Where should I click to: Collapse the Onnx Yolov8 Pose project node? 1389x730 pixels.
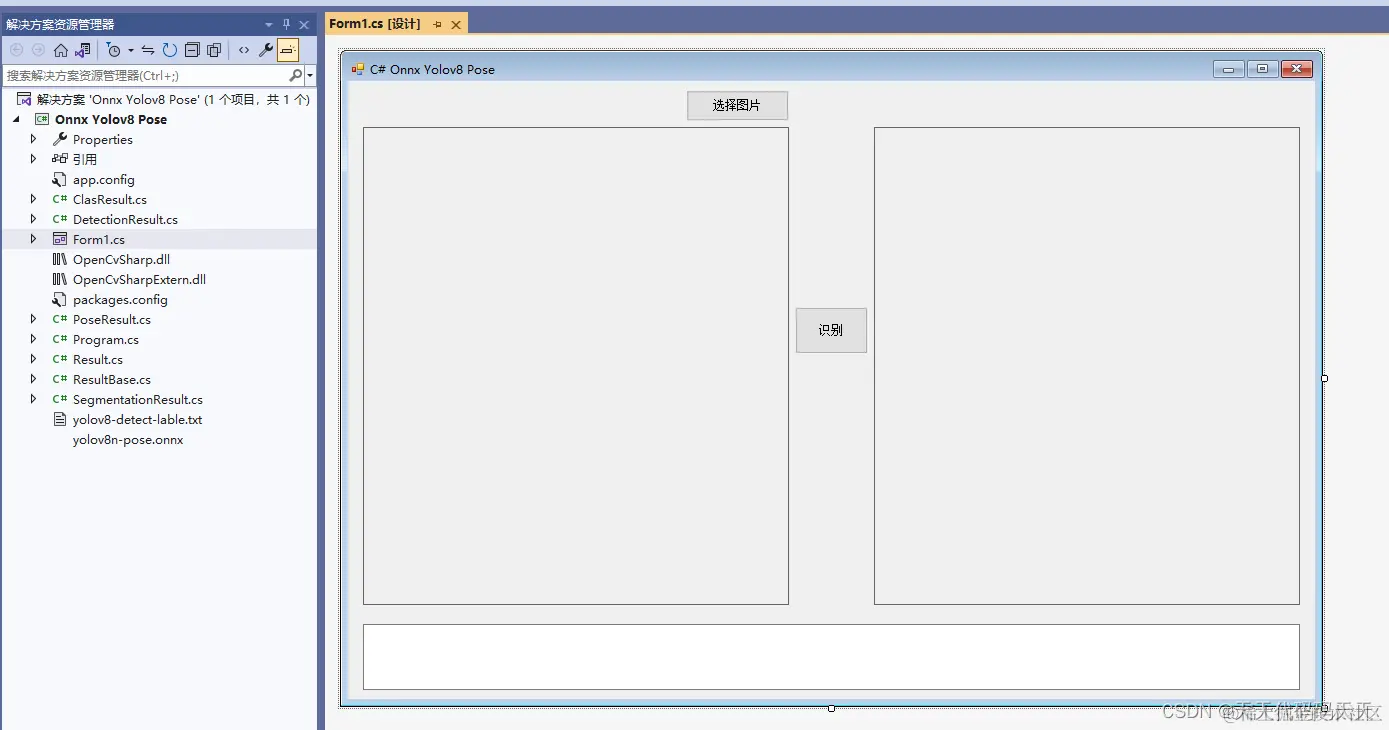(x=16, y=119)
